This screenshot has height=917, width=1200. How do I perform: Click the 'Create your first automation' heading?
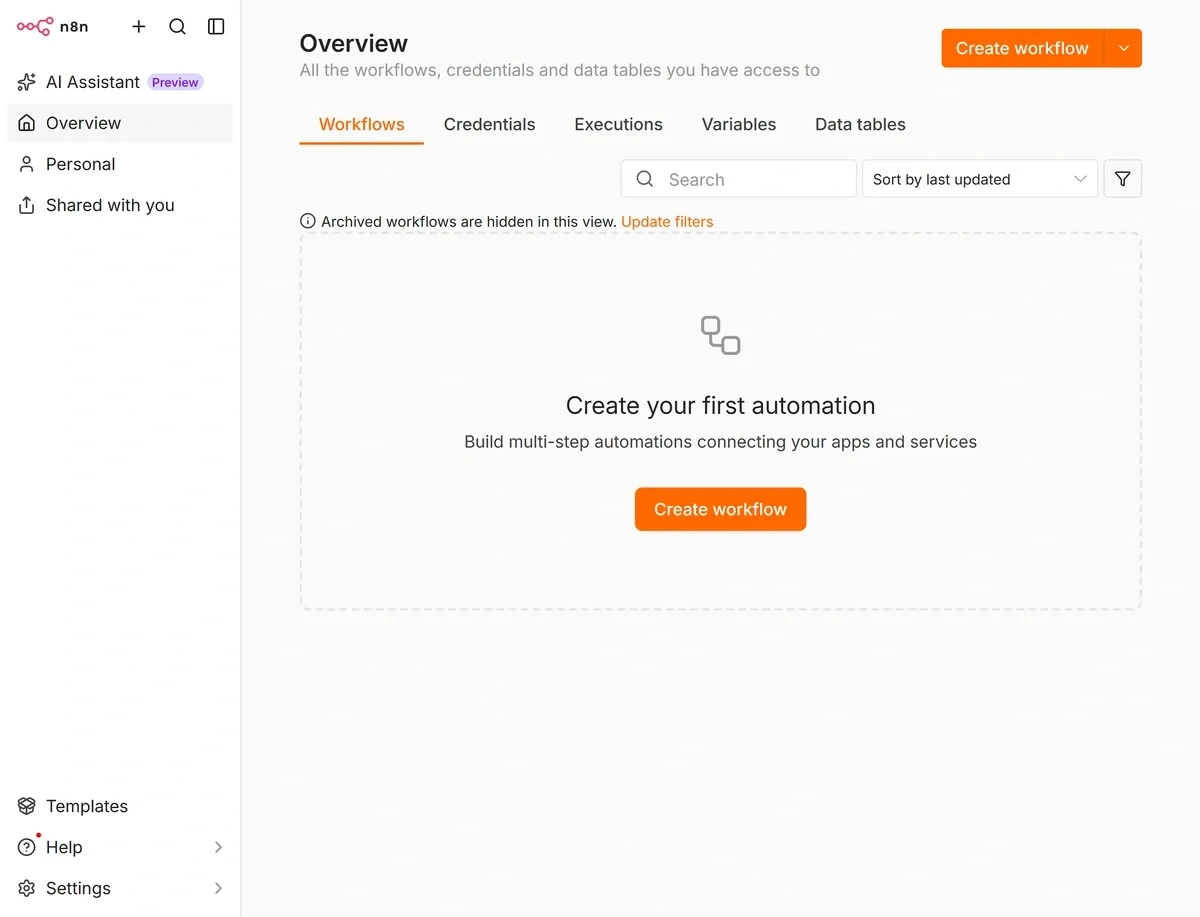[x=720, y=405]
